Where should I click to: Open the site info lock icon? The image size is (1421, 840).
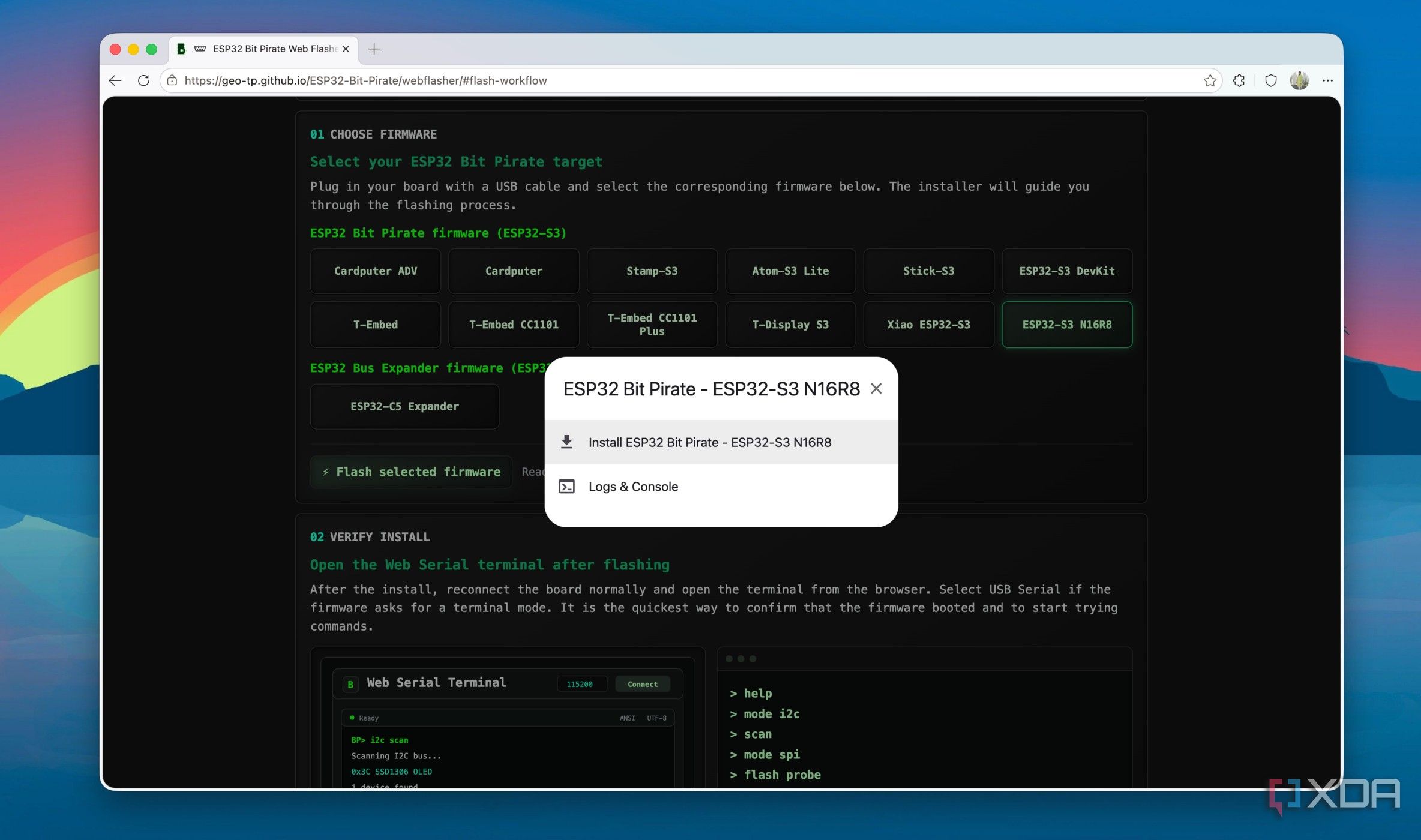(172, 80)
